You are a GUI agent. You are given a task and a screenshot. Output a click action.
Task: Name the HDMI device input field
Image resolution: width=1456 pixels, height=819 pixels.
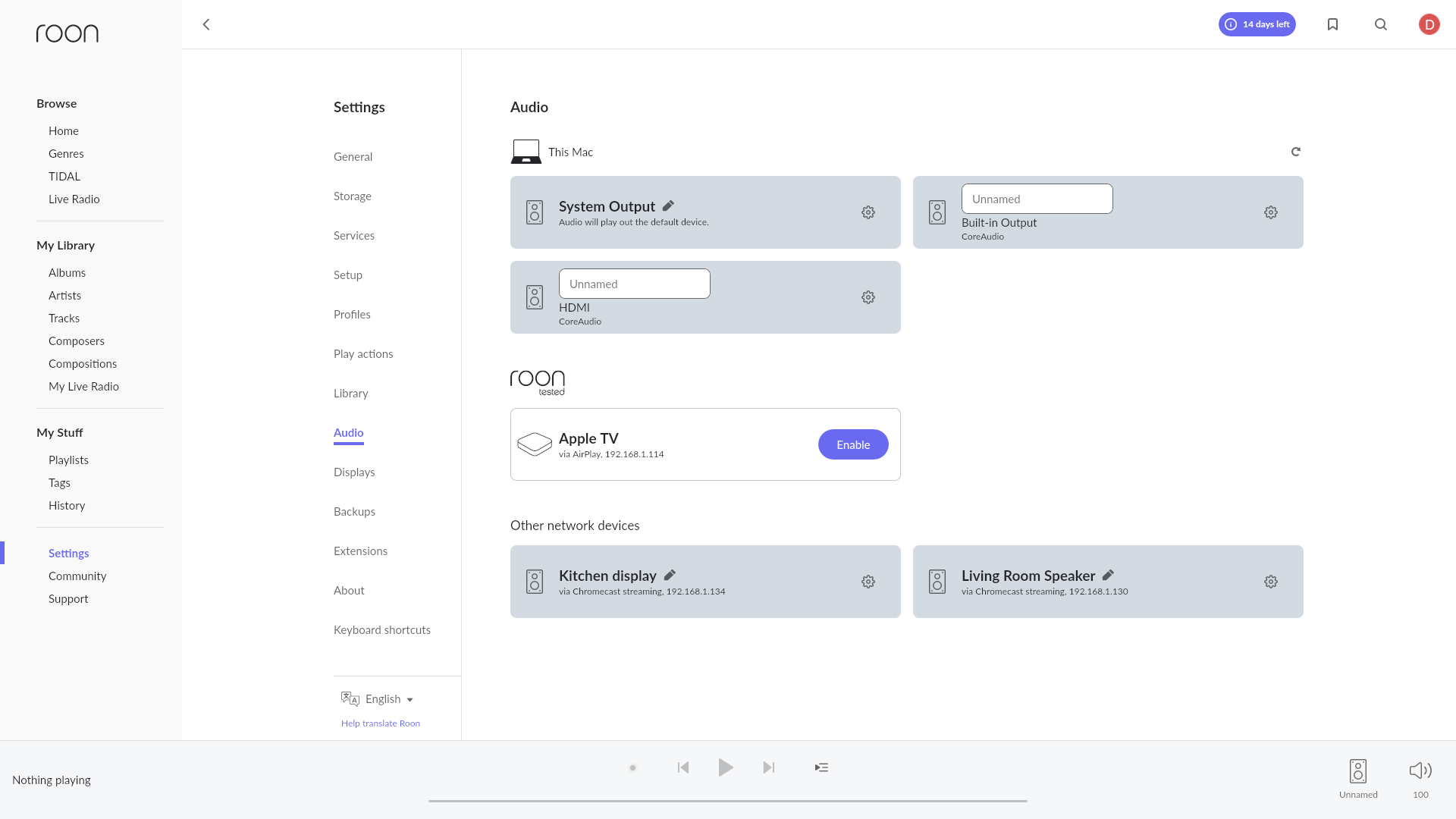point(635,284)
